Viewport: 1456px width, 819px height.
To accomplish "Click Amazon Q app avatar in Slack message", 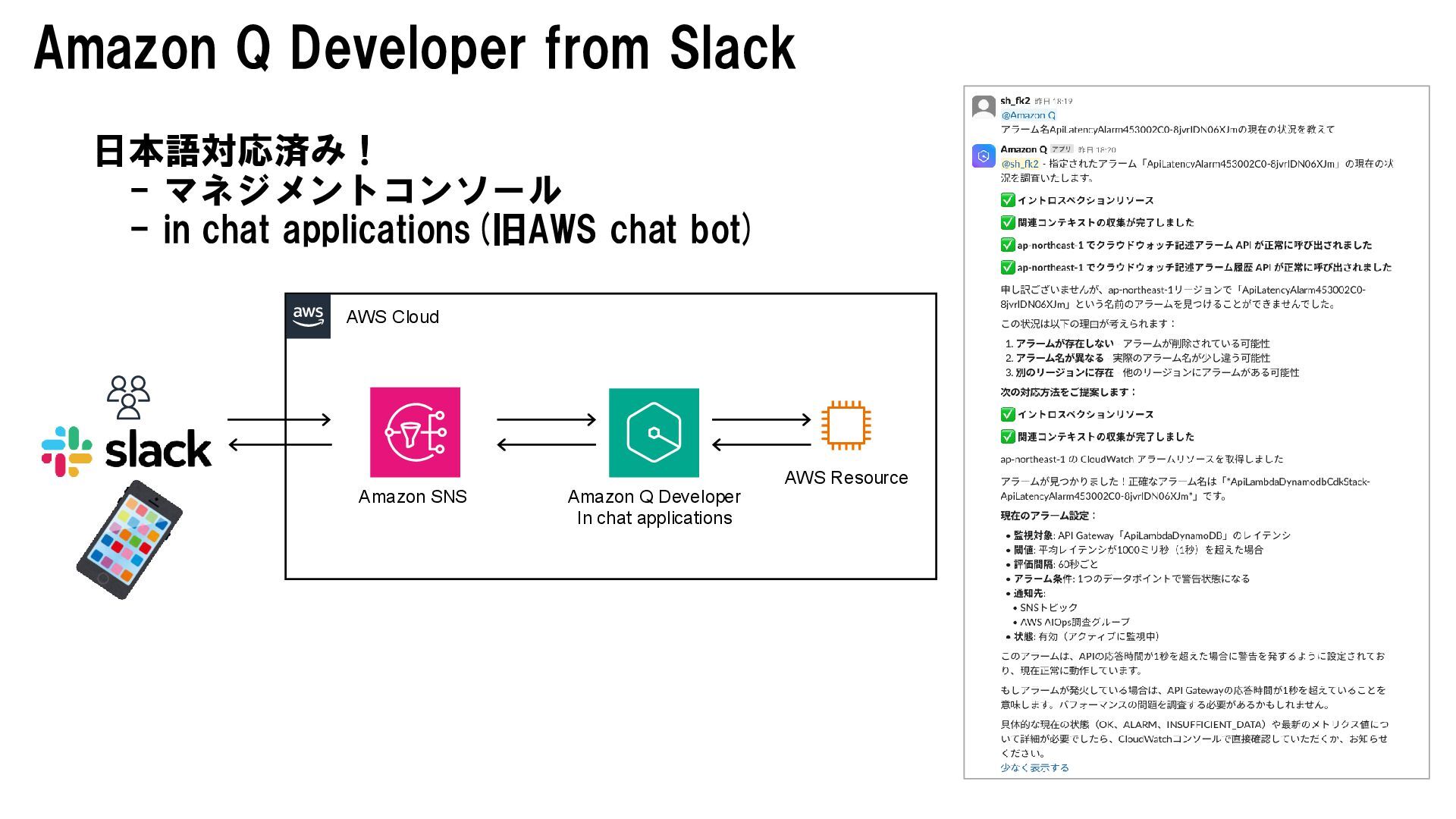I will (984, 156).
